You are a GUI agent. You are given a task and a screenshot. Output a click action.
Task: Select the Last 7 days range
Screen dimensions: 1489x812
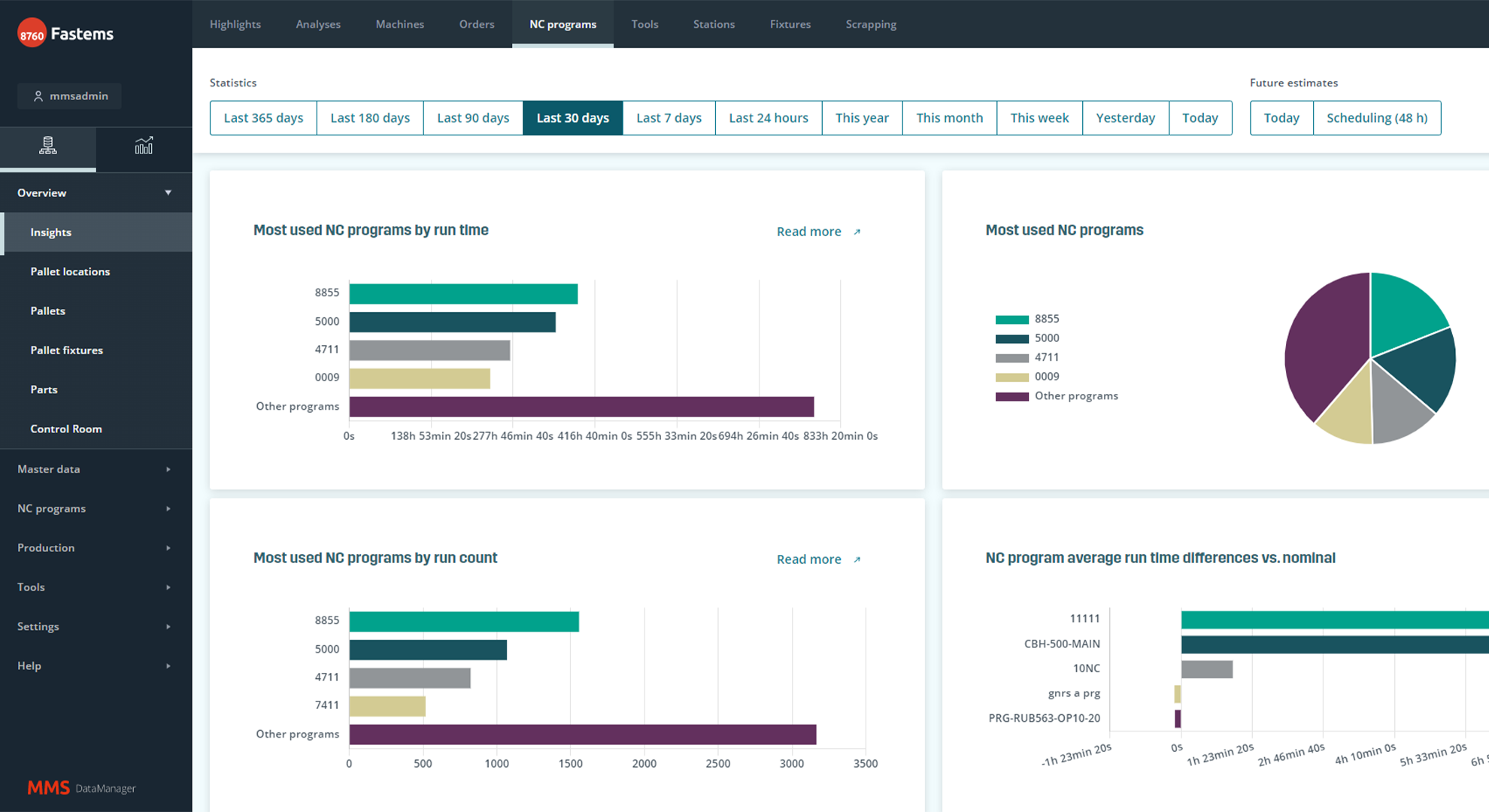pos(669,118)
